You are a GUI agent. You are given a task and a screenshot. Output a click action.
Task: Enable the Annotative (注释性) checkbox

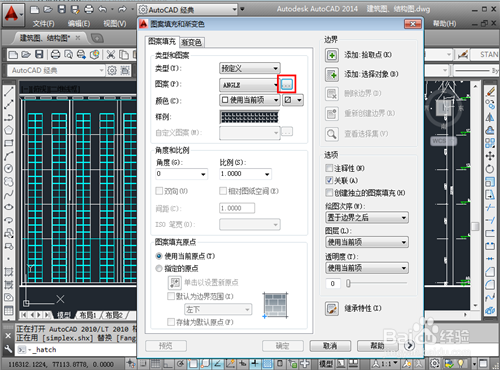[329, 168]
